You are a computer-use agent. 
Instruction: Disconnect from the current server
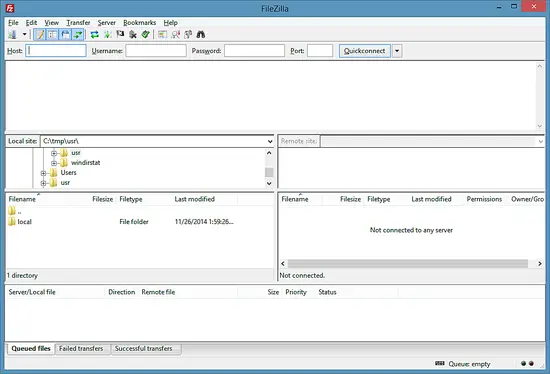tap(133, 34)
